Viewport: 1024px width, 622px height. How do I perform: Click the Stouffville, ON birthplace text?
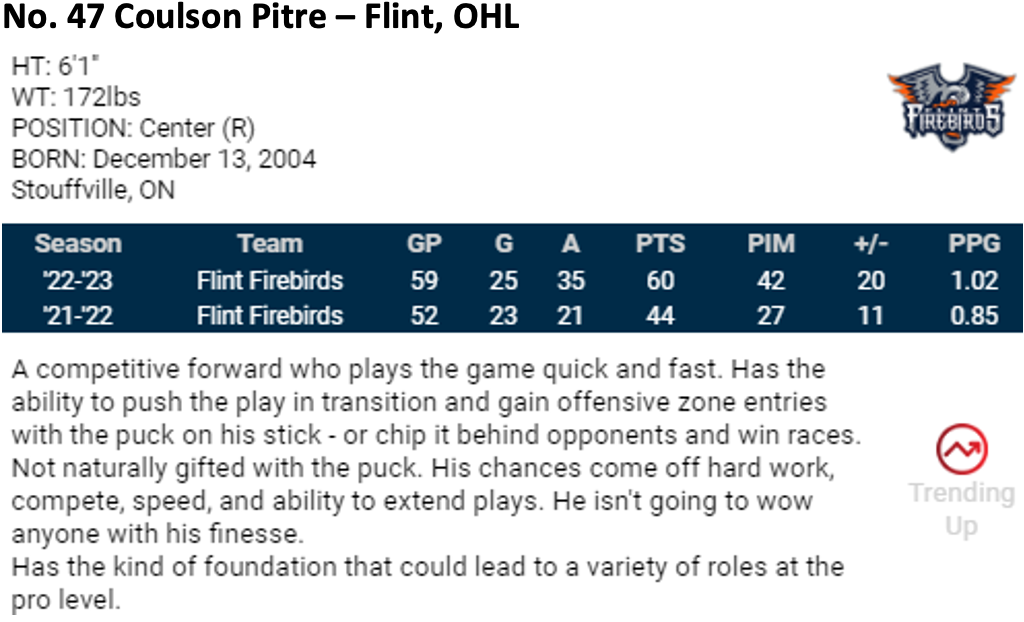[93, 189]
